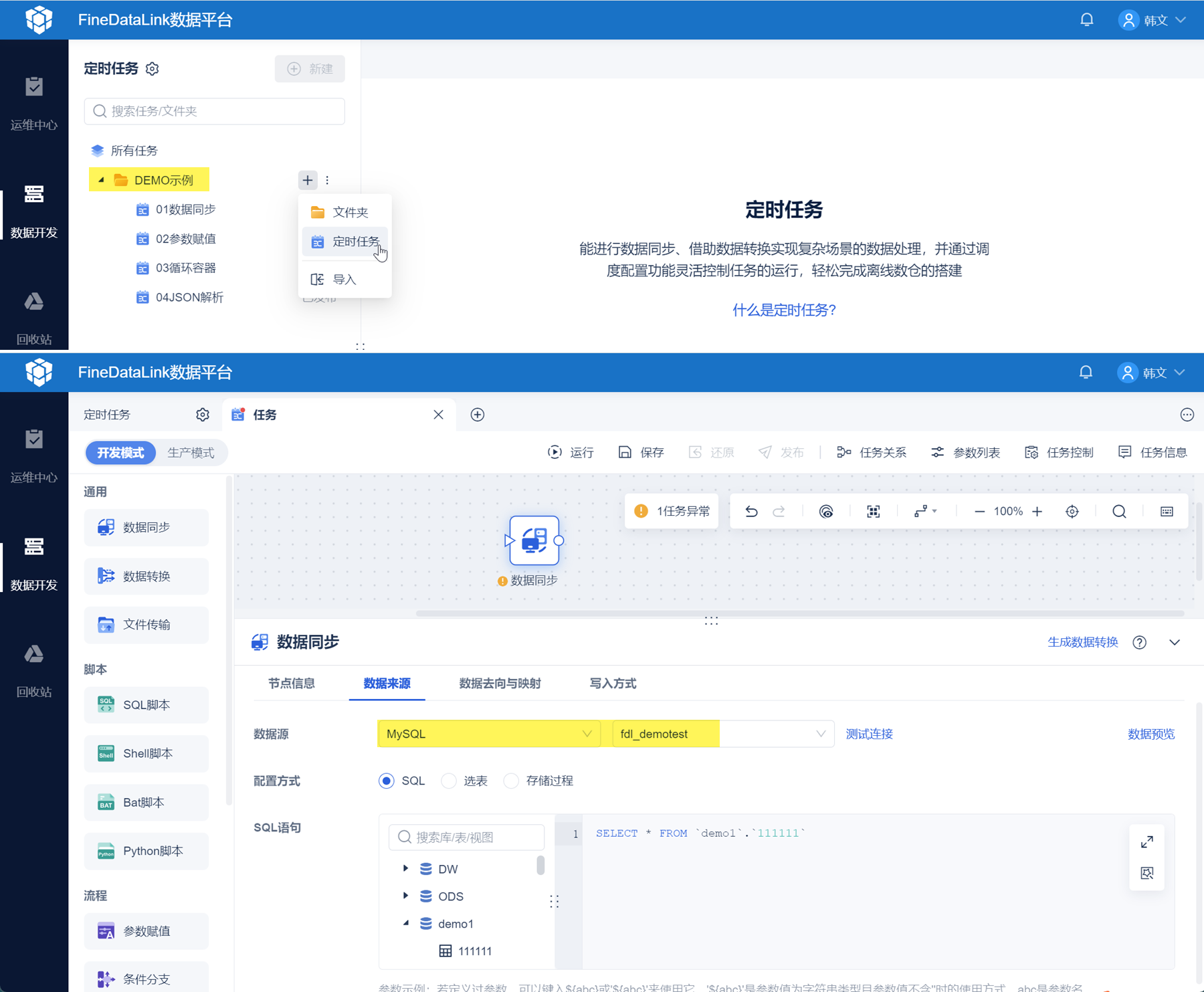This screenshot has height=992, width=1204.
Task: Click the 保存 button
Action: [x=641, y=453]
